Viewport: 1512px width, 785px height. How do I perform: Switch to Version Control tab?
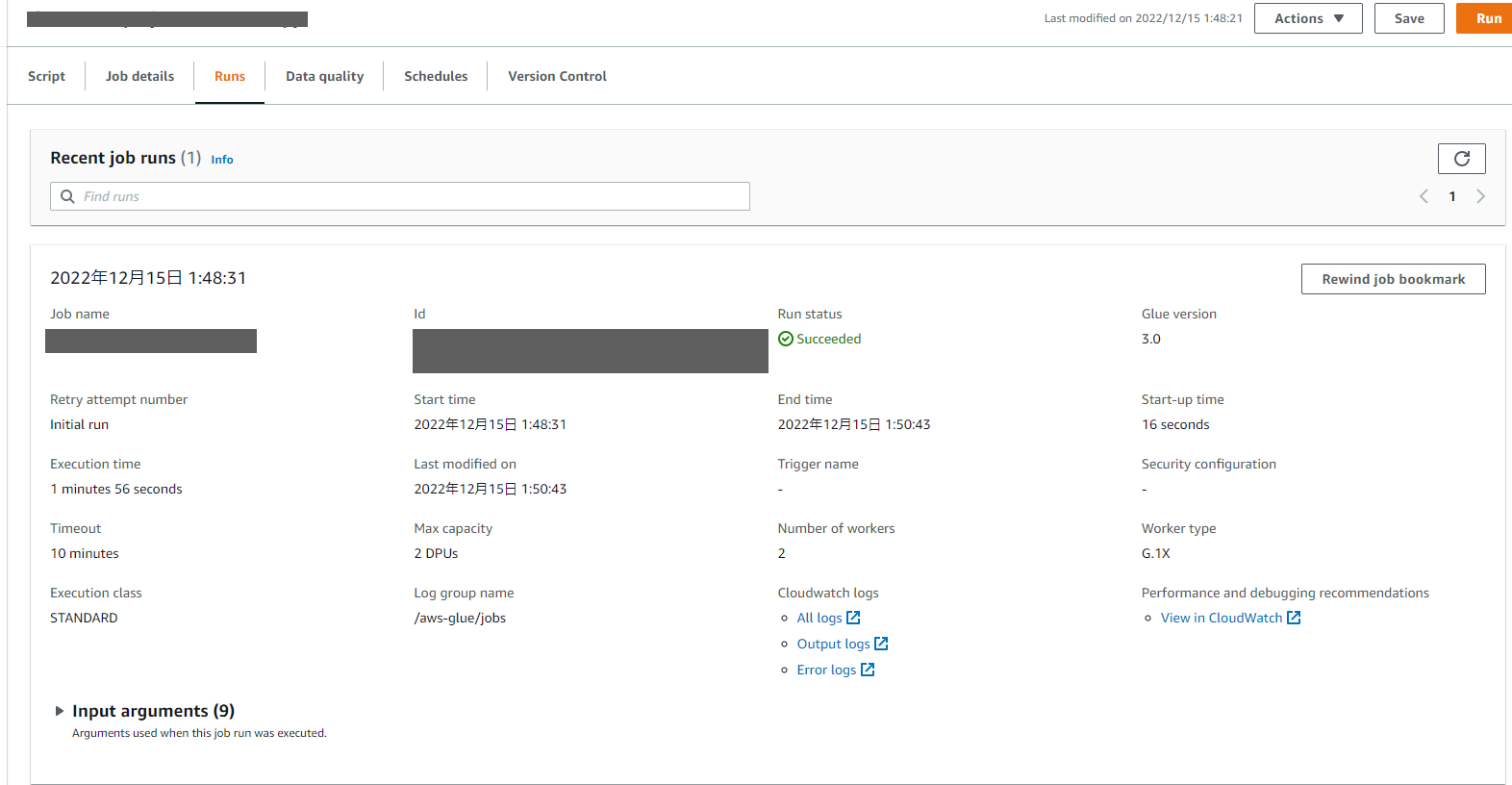(557, 76)
